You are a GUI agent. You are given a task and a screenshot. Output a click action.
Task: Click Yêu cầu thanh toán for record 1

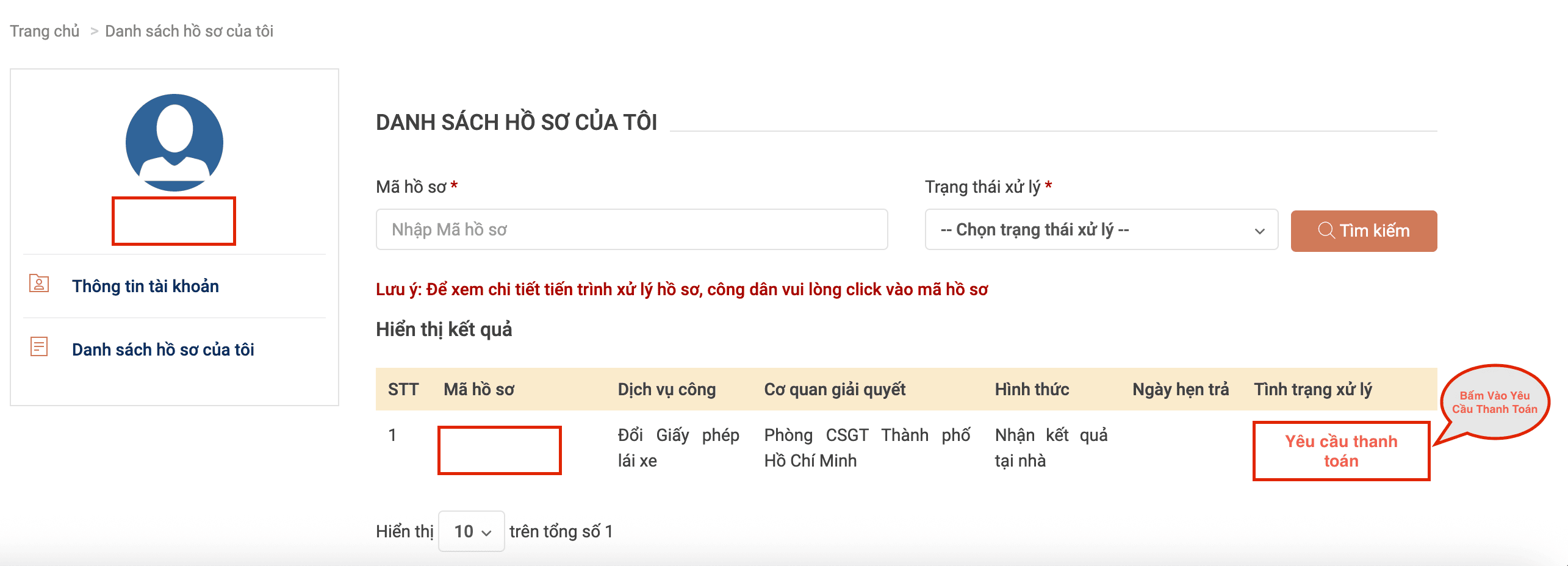(1340, 451)
